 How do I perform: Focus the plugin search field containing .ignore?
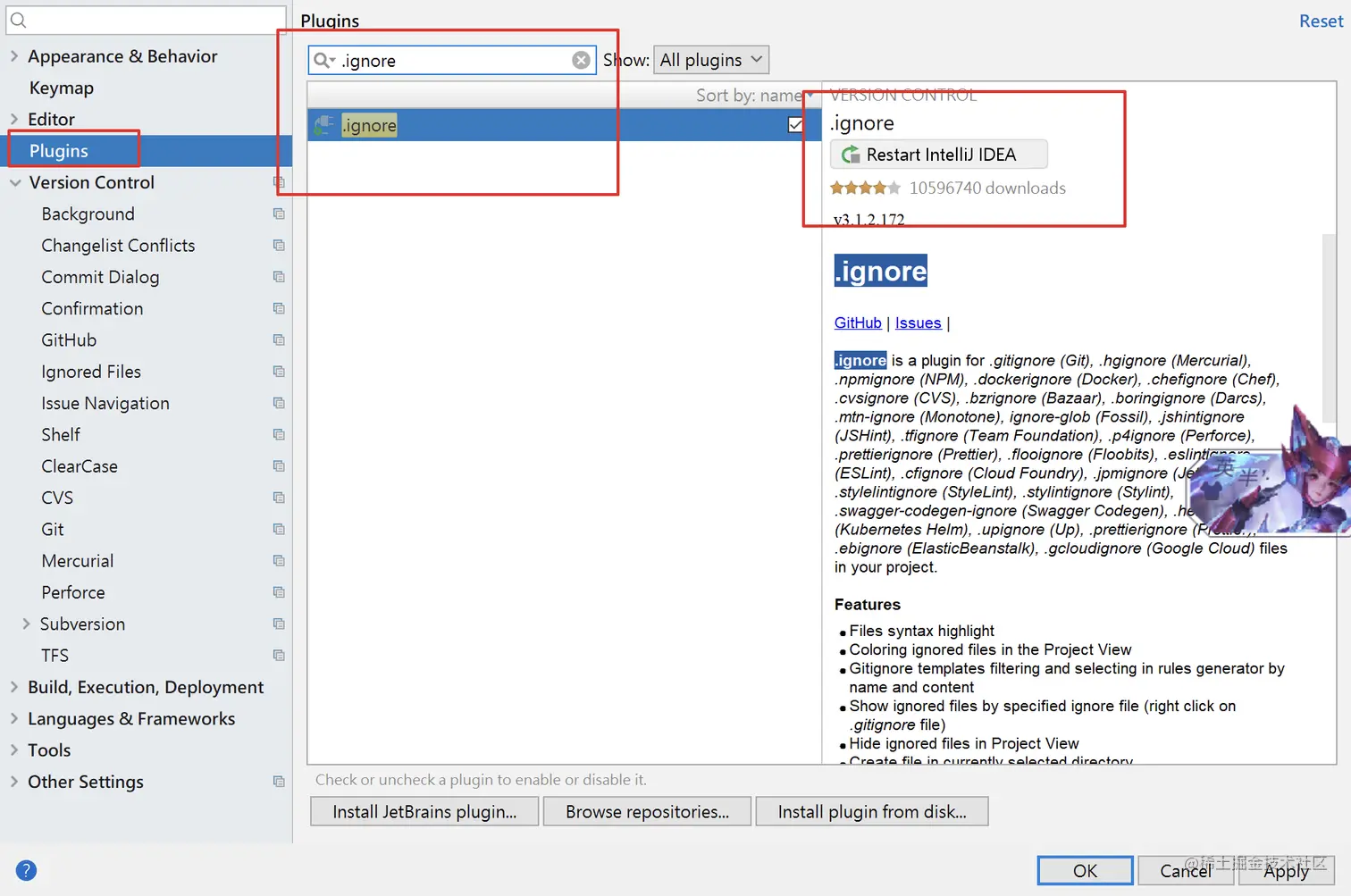(x=452, y=60)
